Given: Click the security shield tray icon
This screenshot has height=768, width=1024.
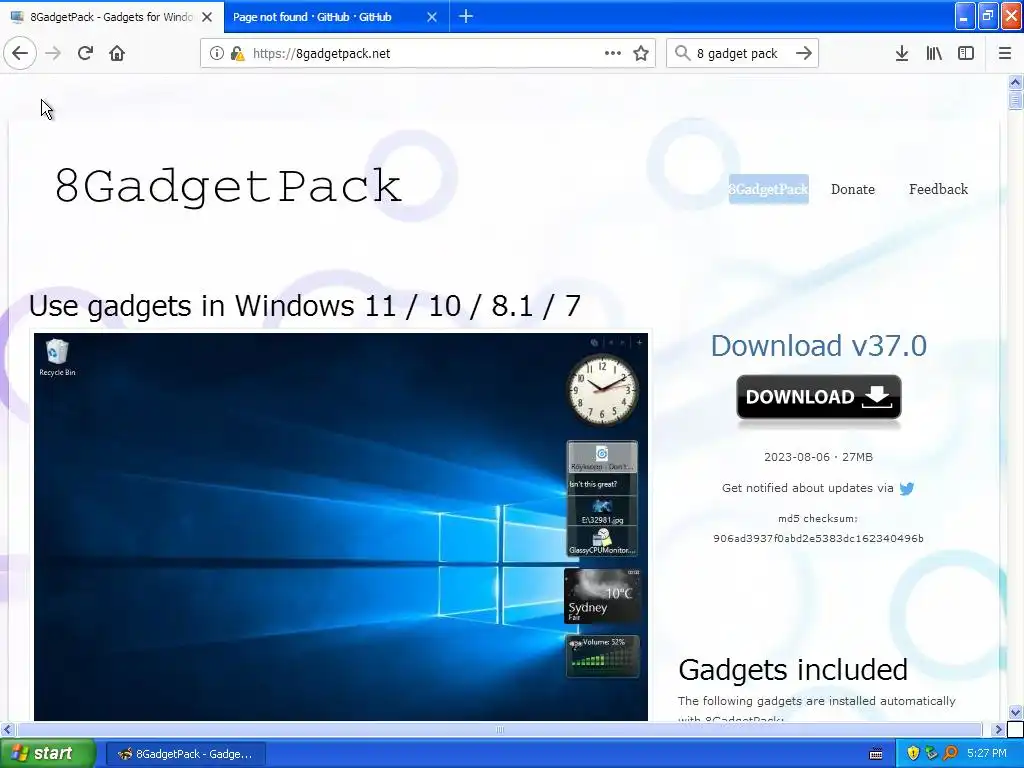Looking at the screenshot, I should (913, 754).
